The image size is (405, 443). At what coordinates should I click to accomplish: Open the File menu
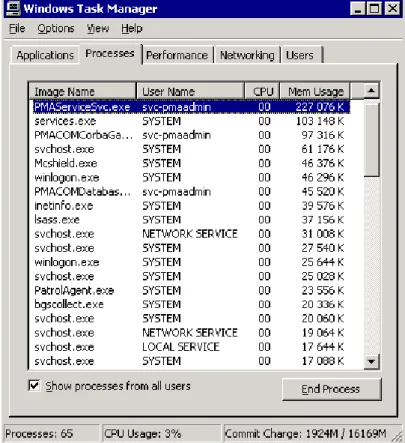pyautogui.click(x=17, y=29)
